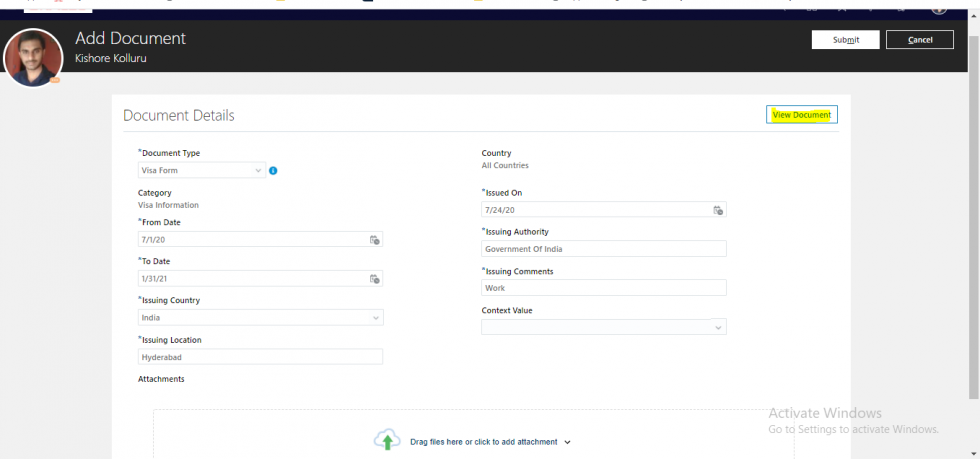Click the Submit button
The width and height of the screenshot is (980, 459).
point(846,39)
